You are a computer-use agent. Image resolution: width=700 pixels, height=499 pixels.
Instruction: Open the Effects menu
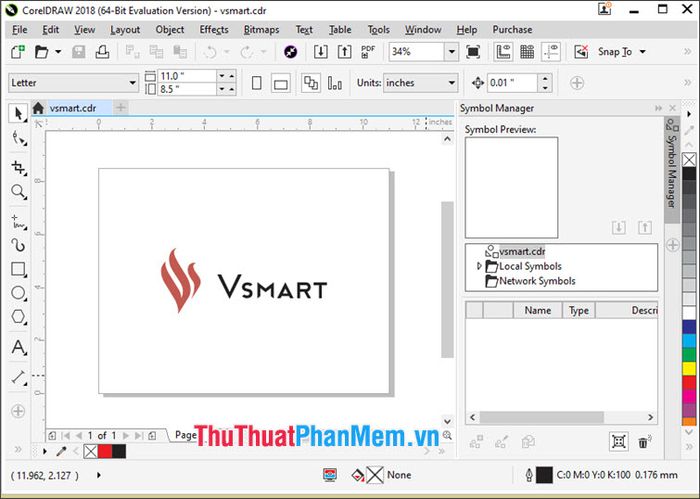214,29
